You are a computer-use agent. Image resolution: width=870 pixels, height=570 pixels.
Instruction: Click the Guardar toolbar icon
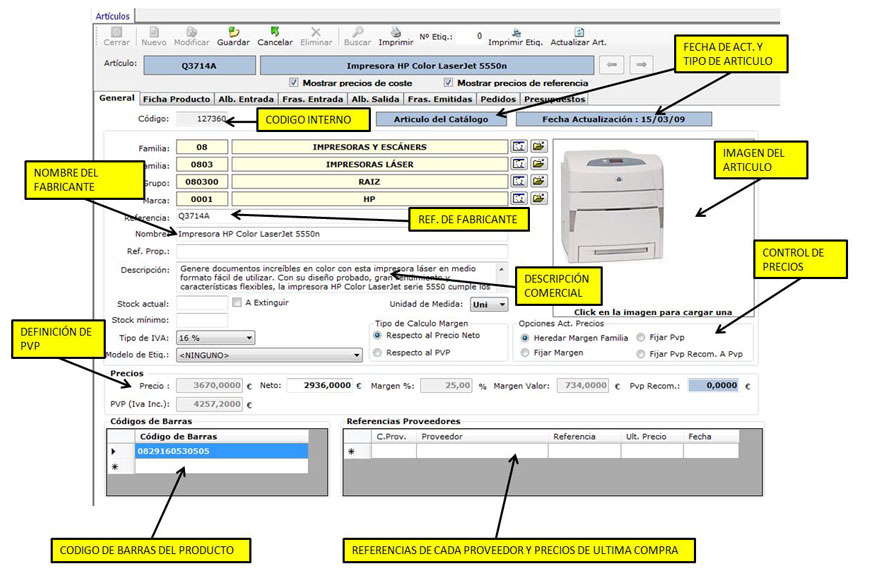pos(232,32)
